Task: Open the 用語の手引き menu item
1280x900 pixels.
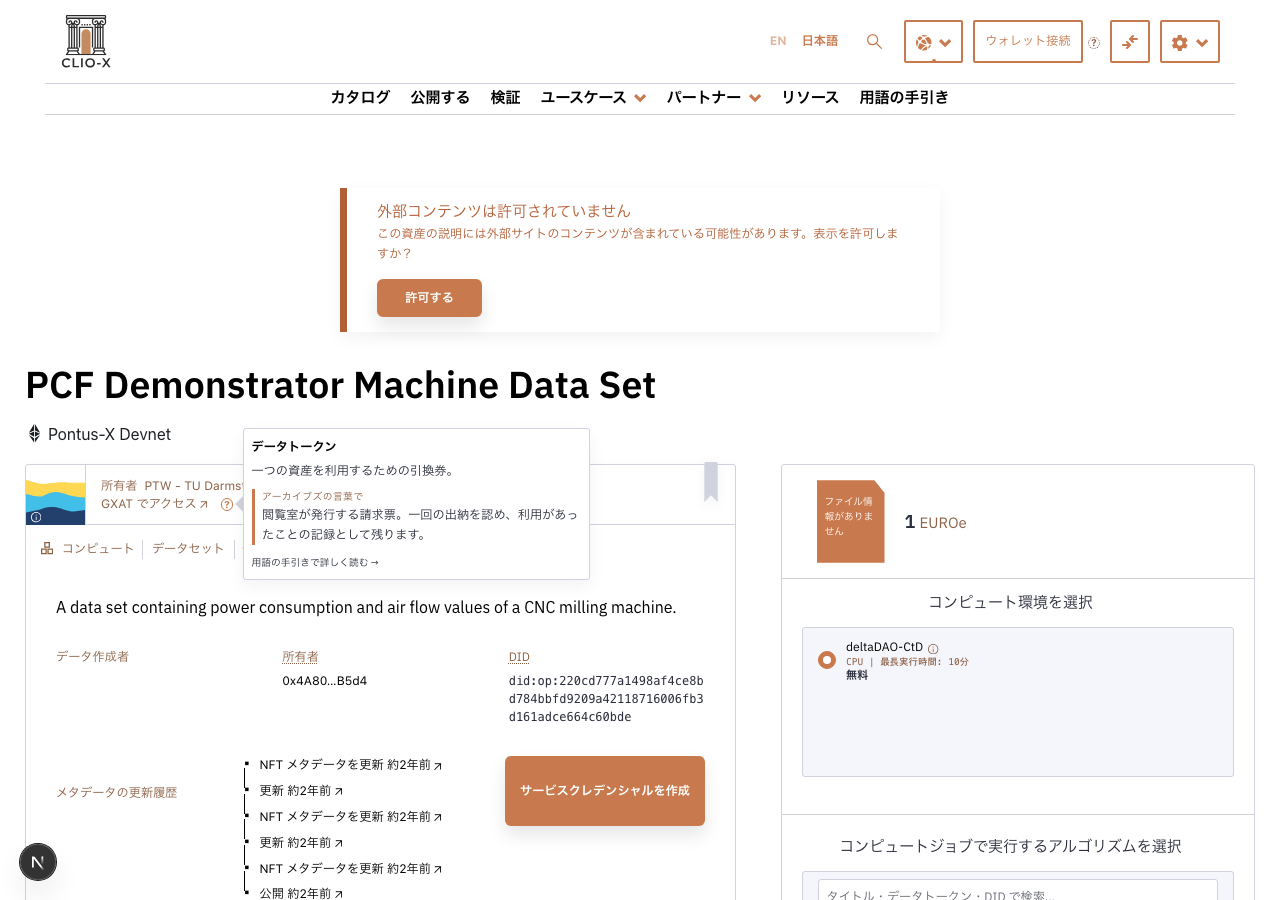Action: coord(904,97)
